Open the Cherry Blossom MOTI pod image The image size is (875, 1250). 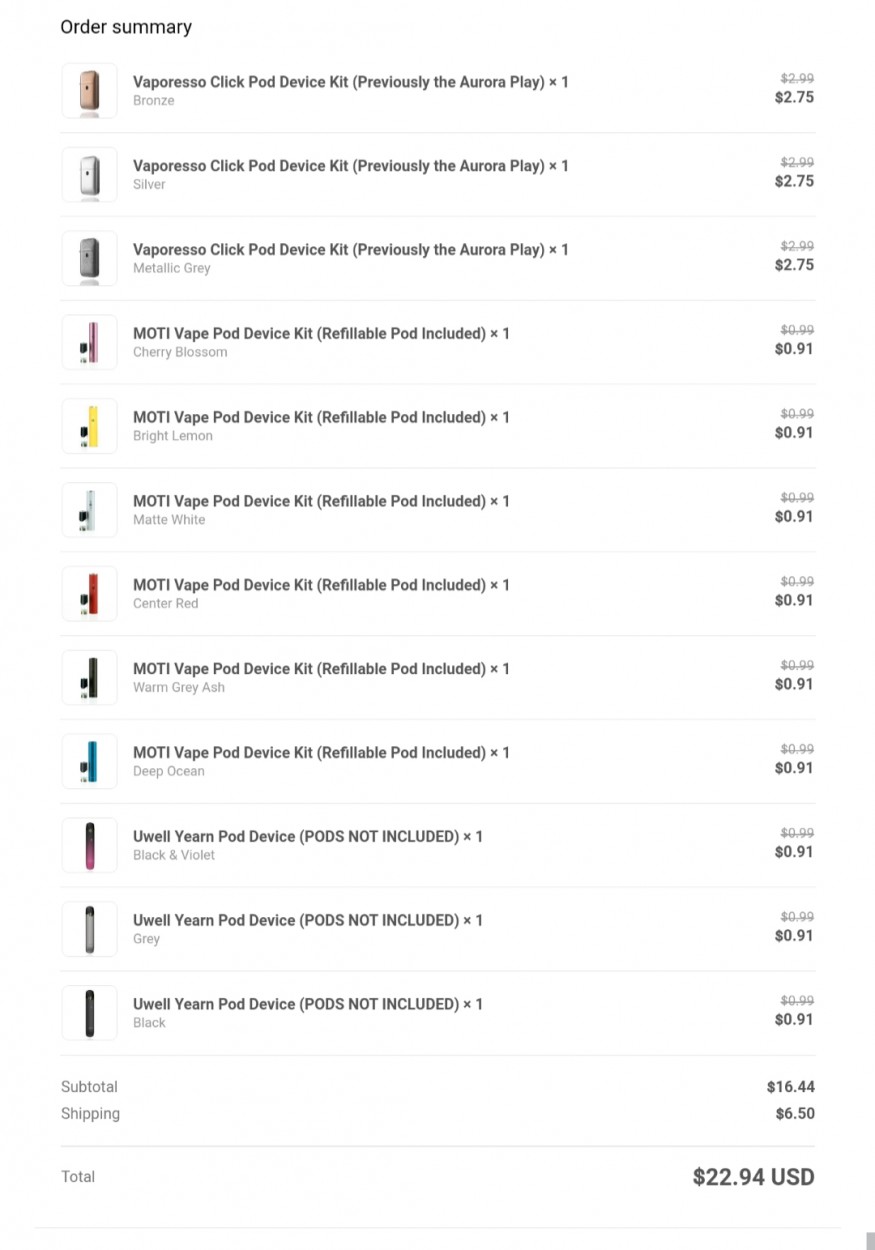[89, 343]
